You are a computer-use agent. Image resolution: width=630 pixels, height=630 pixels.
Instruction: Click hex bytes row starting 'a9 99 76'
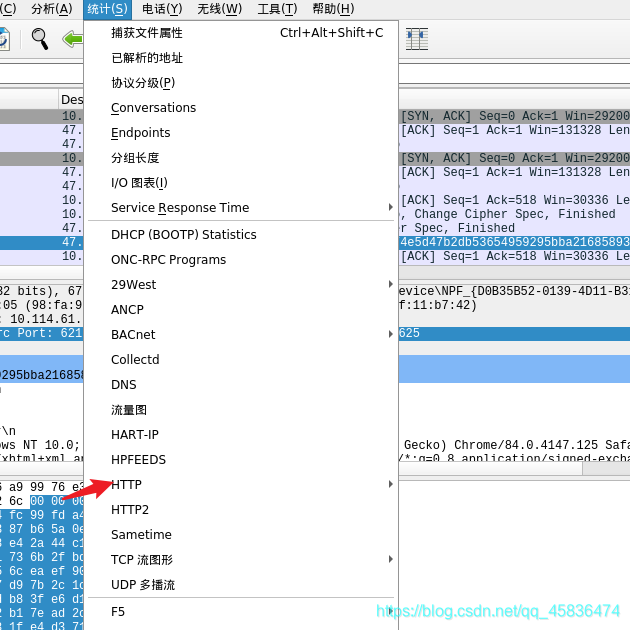(41, 487)
